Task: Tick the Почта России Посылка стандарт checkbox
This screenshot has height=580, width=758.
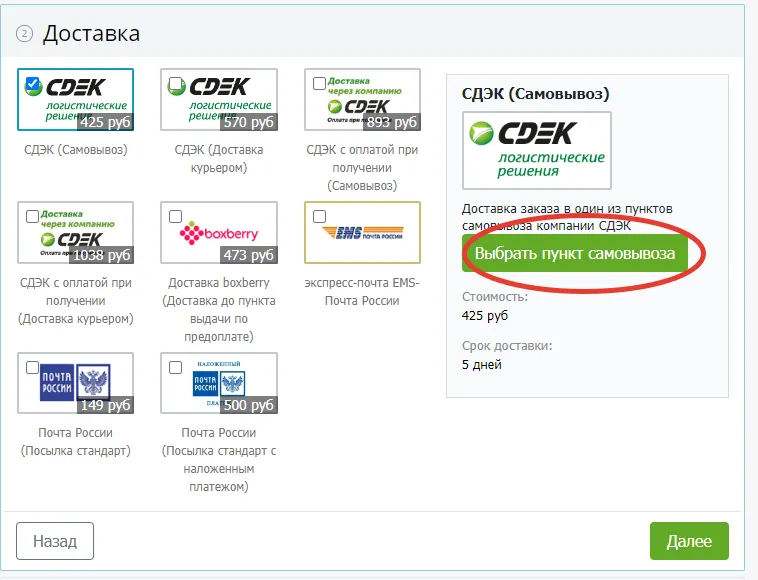Action: tap(33, 367)
